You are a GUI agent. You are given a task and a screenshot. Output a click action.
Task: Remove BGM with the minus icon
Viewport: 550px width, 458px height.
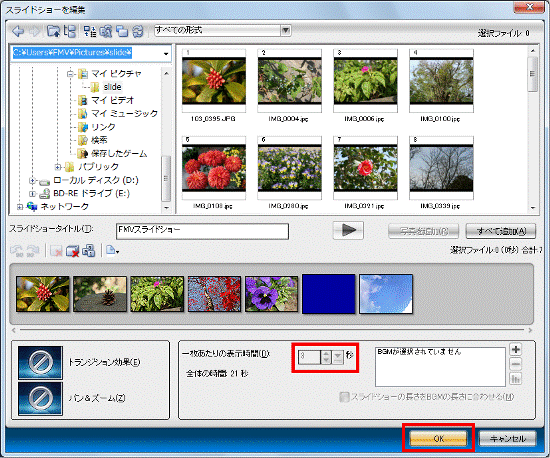[515, 364]
